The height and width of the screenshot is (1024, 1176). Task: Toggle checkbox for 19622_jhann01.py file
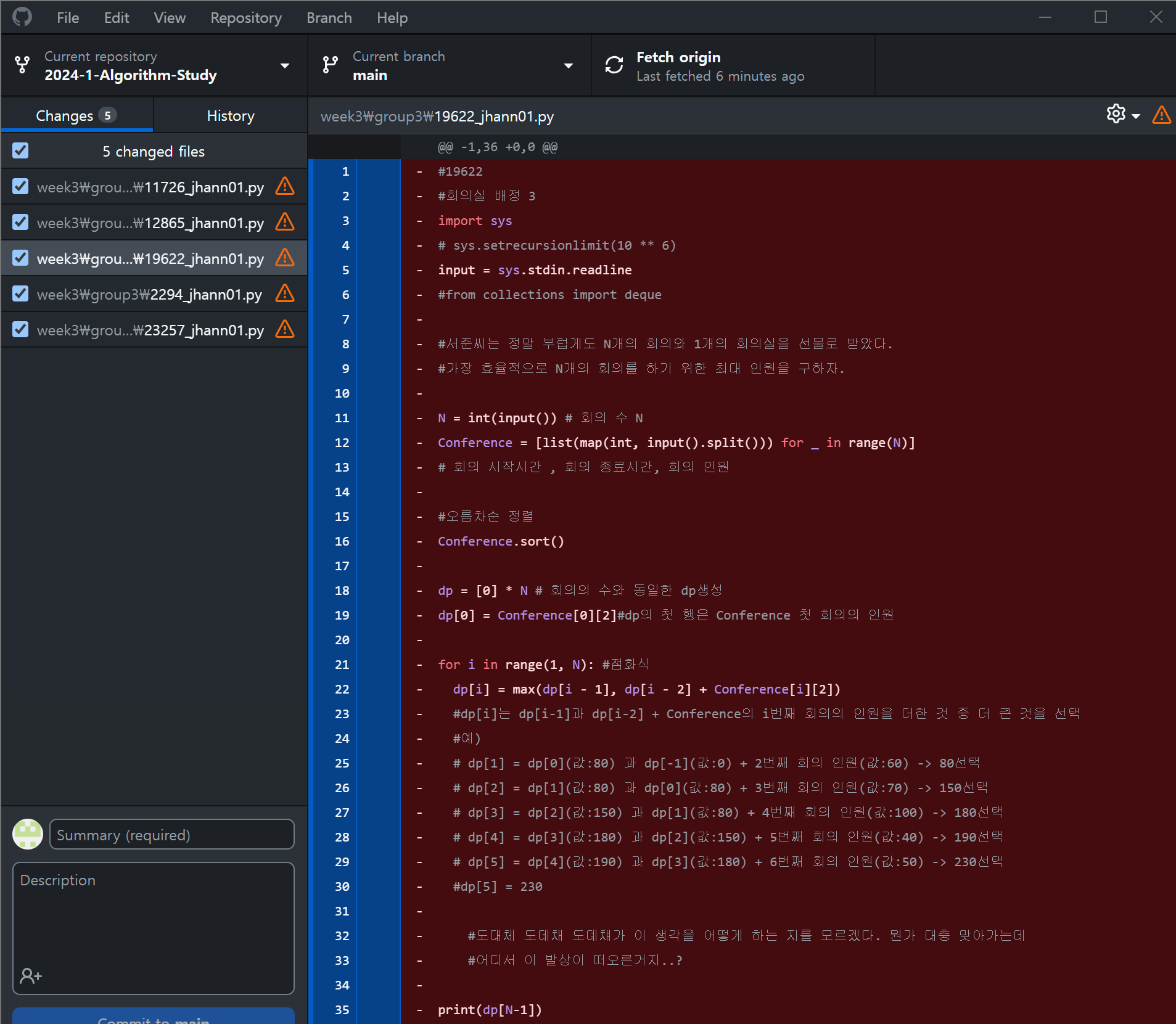pos(20,258)
